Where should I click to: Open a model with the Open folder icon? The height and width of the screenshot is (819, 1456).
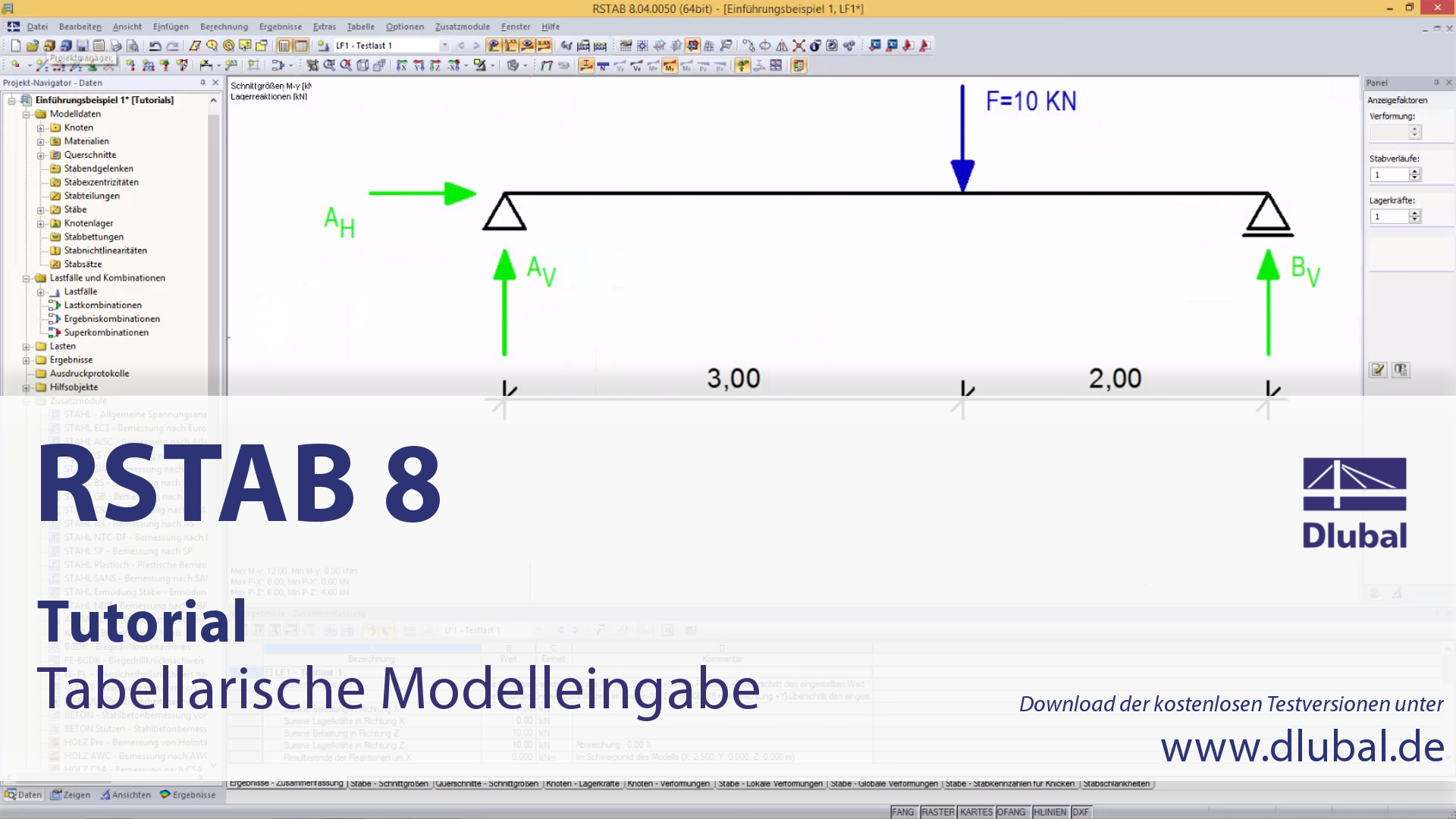(x=33, y=45)
